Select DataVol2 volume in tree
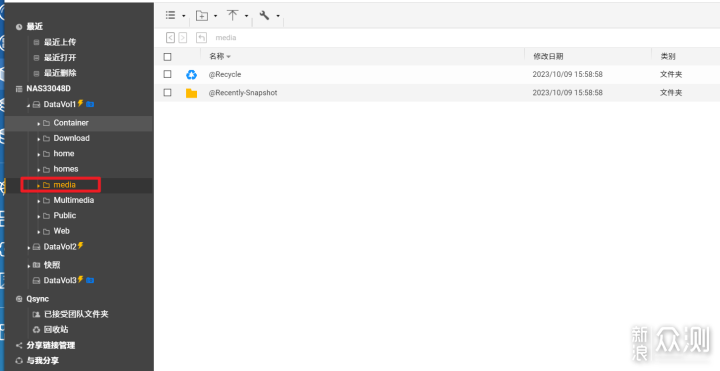This screenshot has height=371, width=720. (x=60, y=247)
